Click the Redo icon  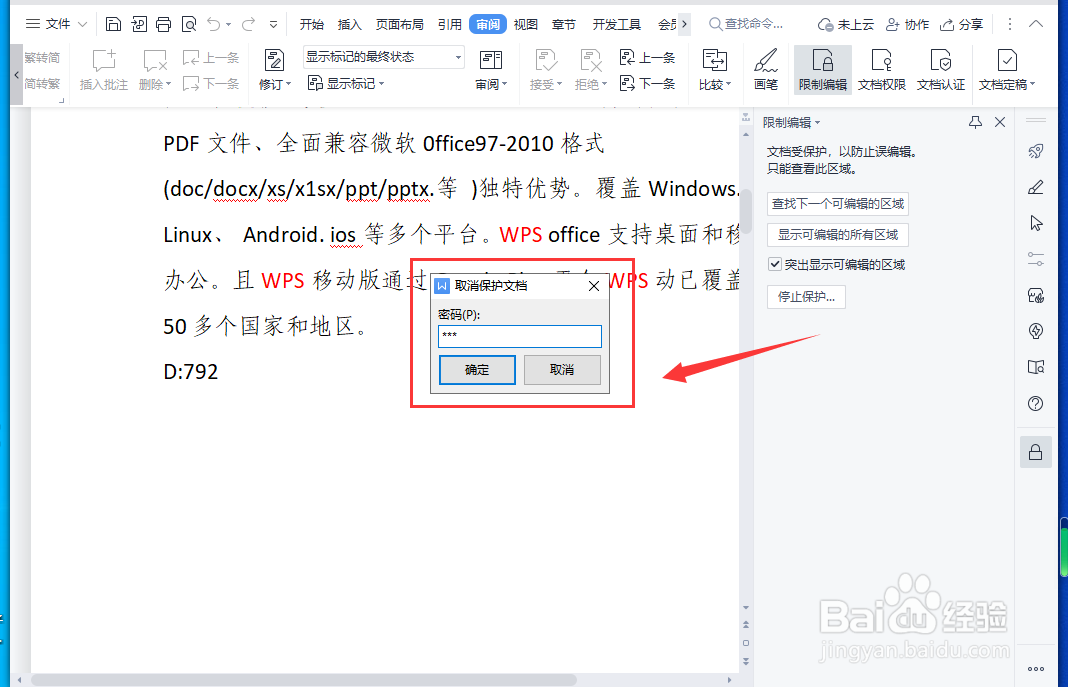click(x=249, y=25)
